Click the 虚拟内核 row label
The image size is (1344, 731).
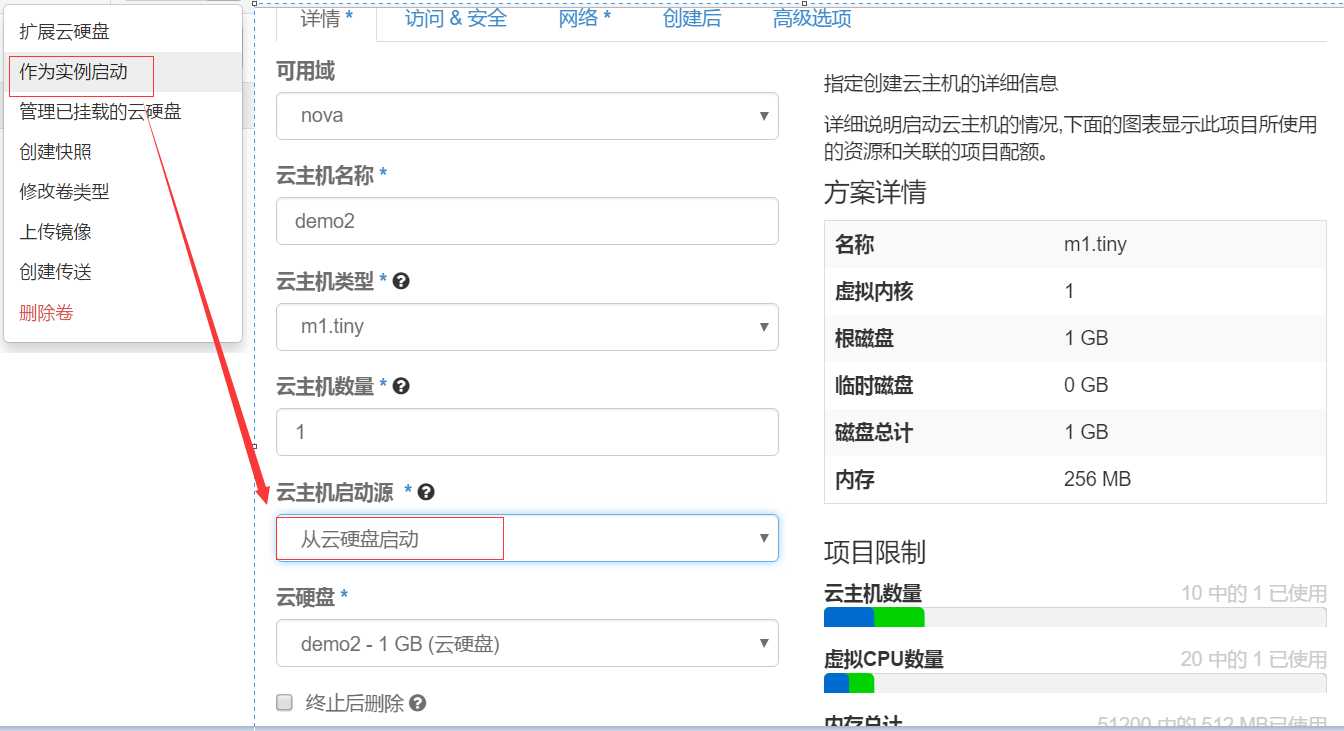tap(874, 292)
